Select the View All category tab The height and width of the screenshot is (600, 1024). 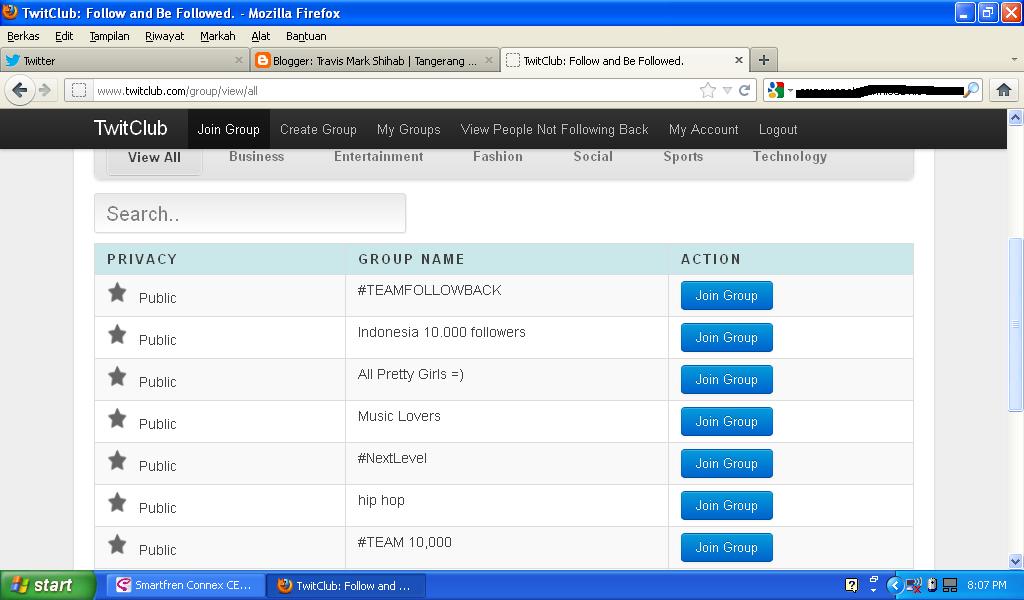point(154,157)
